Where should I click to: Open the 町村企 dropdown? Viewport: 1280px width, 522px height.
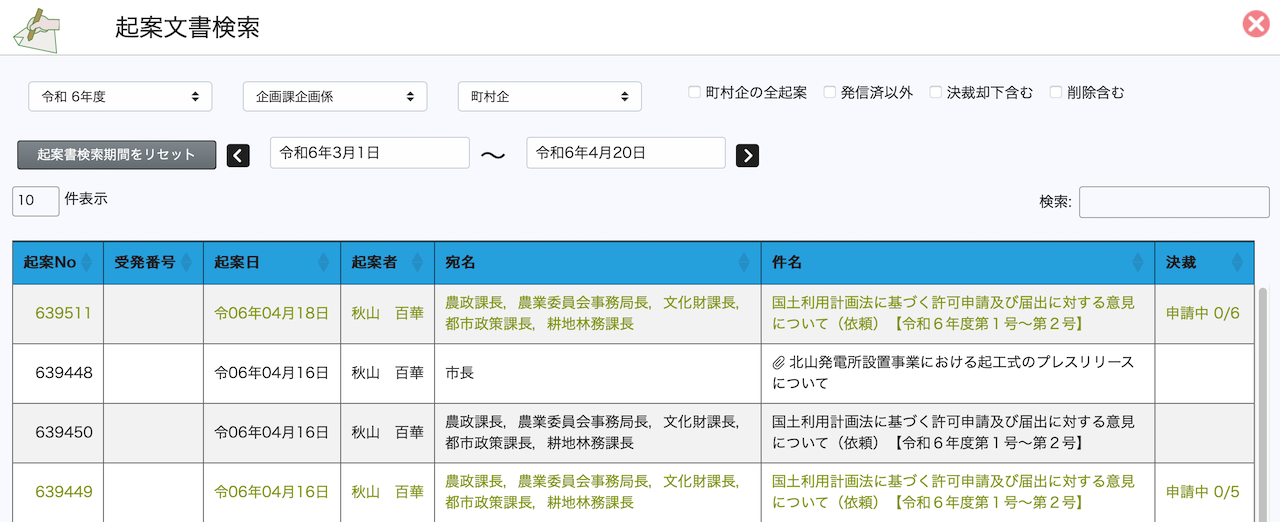coord(549,97)
